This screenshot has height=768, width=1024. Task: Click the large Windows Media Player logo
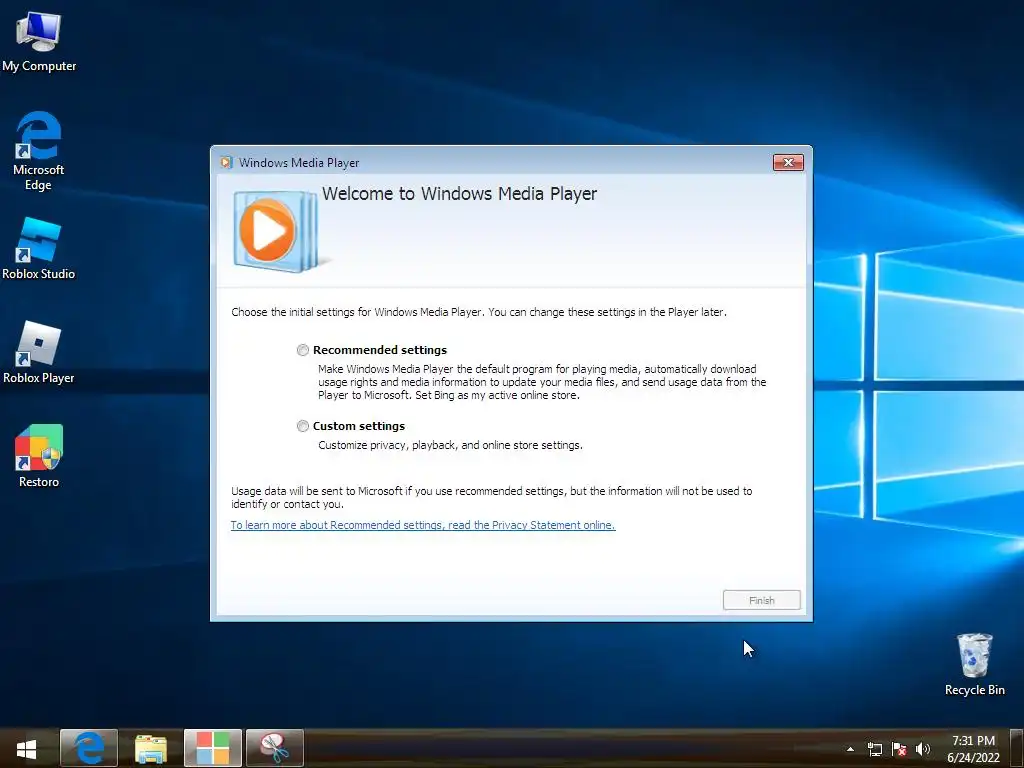click(276, 231)
